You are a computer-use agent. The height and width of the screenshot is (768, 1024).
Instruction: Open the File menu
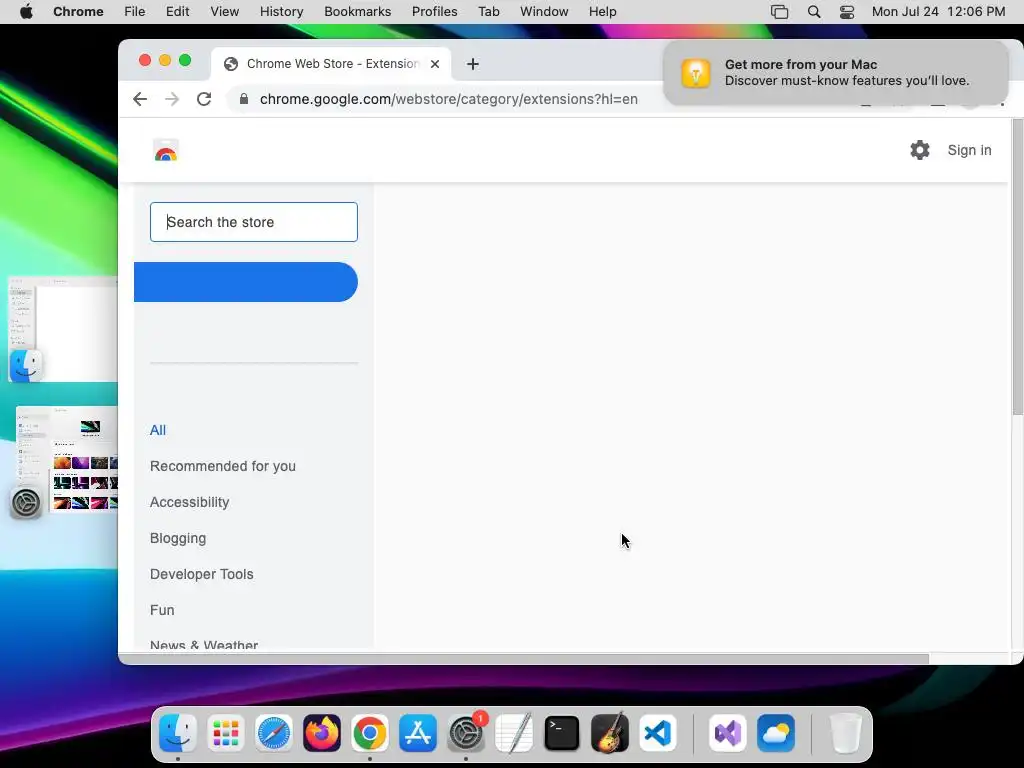tap(135, 12)
